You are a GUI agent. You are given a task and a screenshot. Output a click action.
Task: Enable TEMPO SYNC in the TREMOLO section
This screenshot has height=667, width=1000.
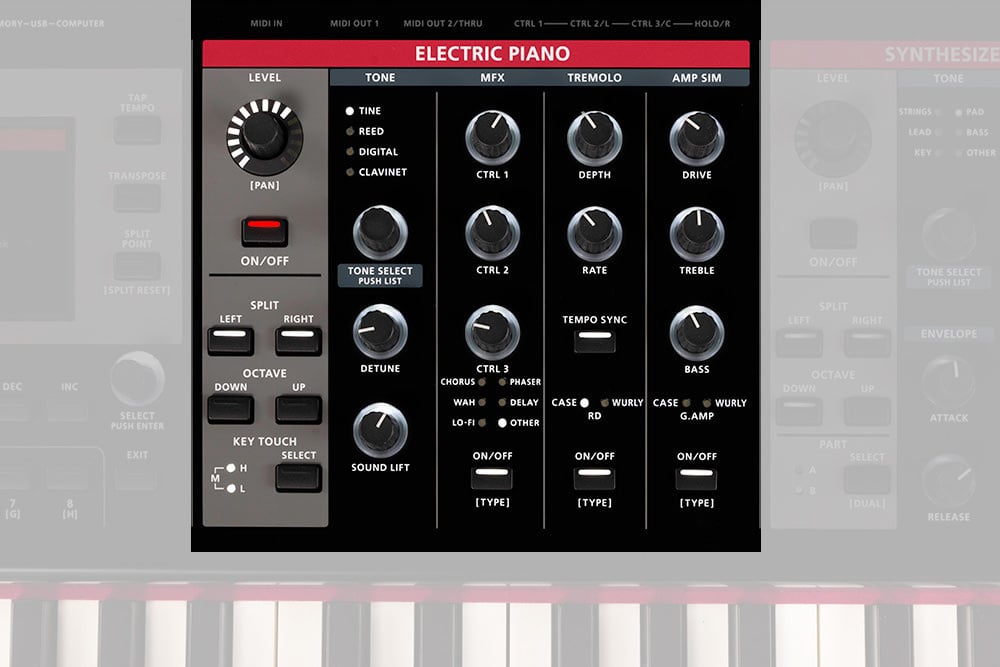click(x=594, y=340)
